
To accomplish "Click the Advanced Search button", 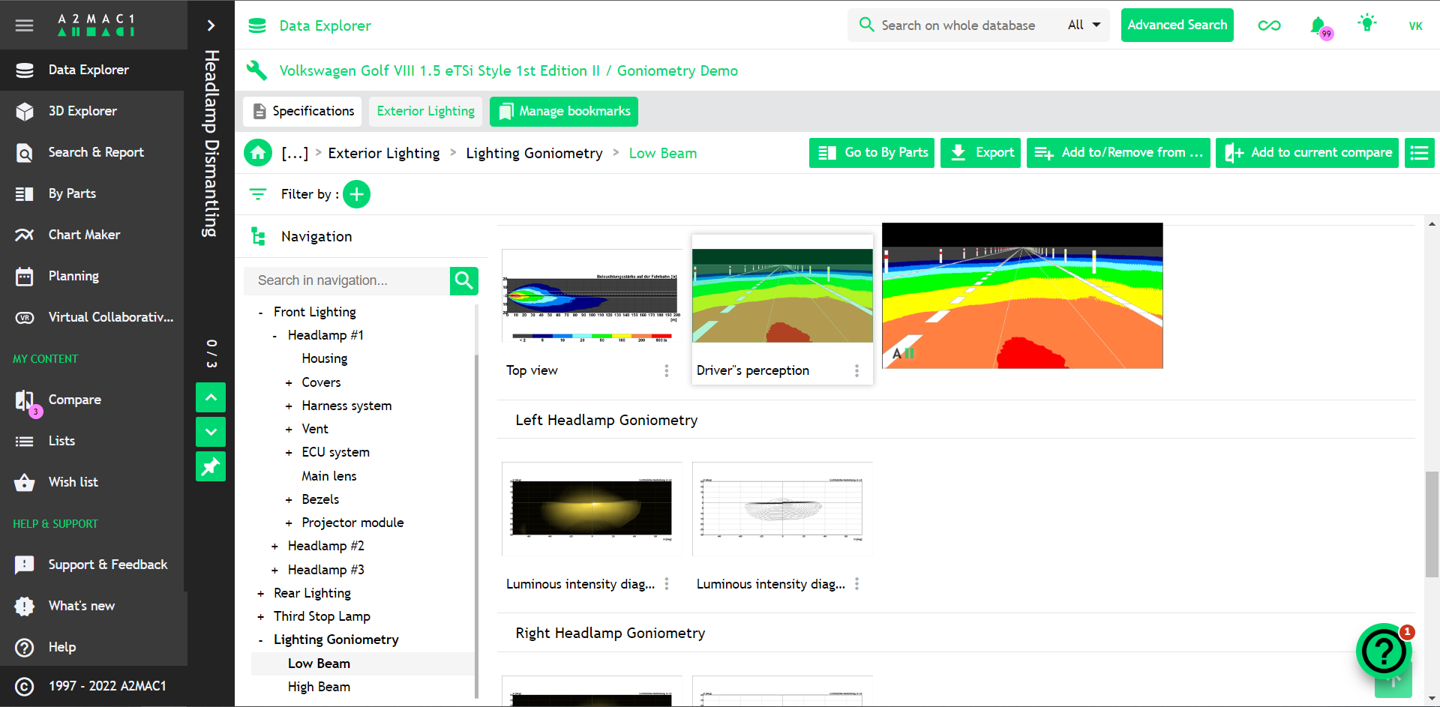I will (x=1177, y=25).
